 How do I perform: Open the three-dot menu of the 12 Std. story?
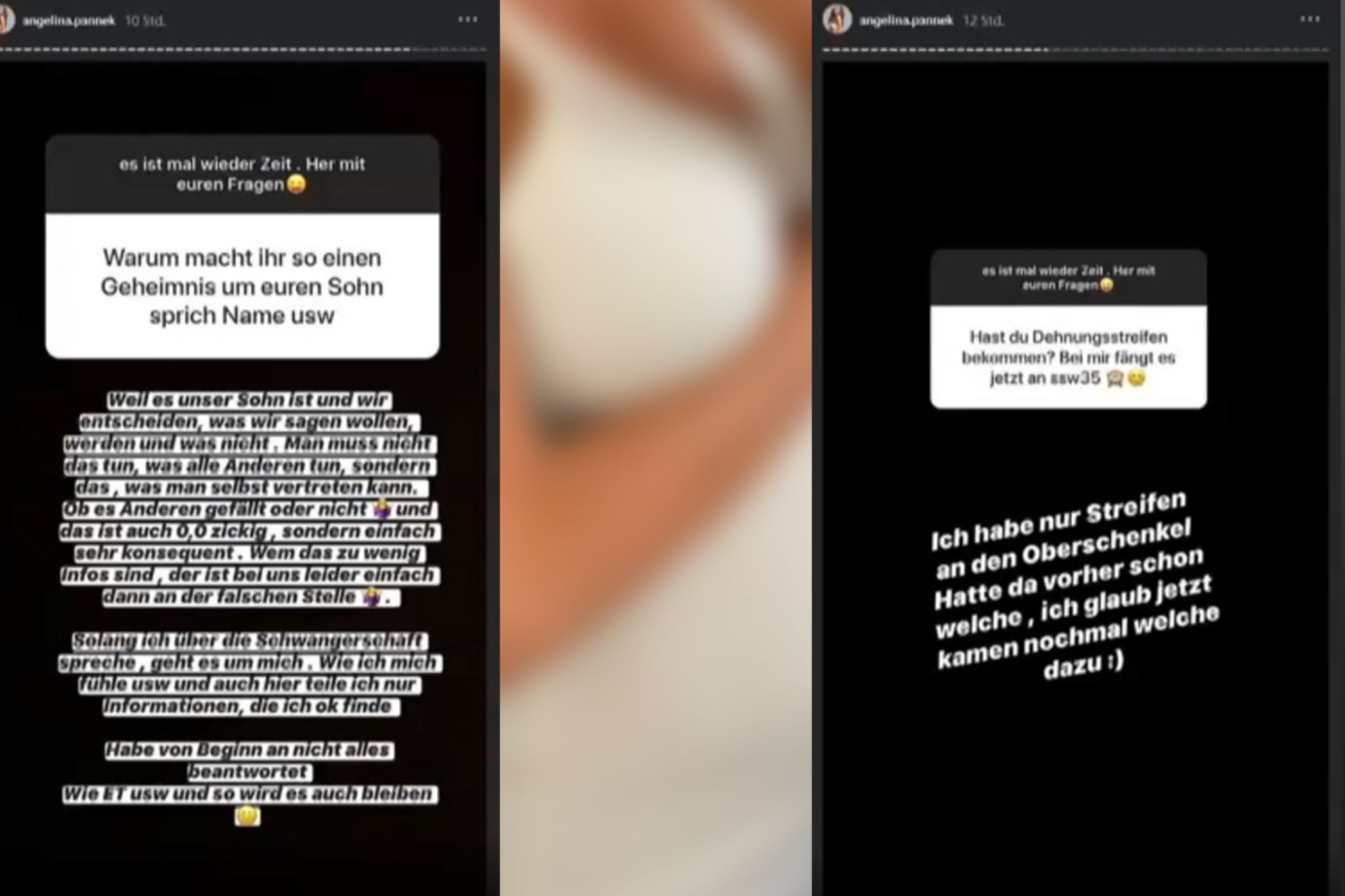pyautogui.click(x=1310, y=20)
